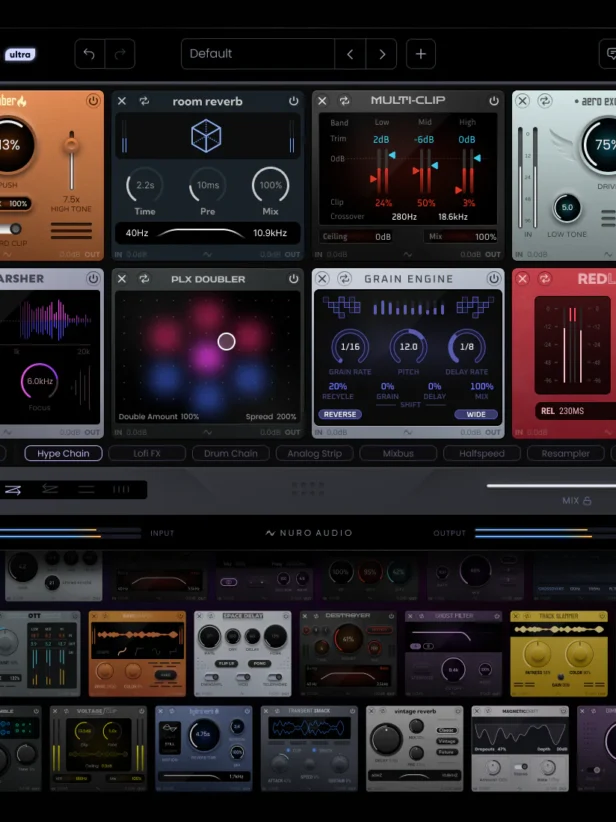Select the first zigzag routing mode icon

click(x=13, y=490)
